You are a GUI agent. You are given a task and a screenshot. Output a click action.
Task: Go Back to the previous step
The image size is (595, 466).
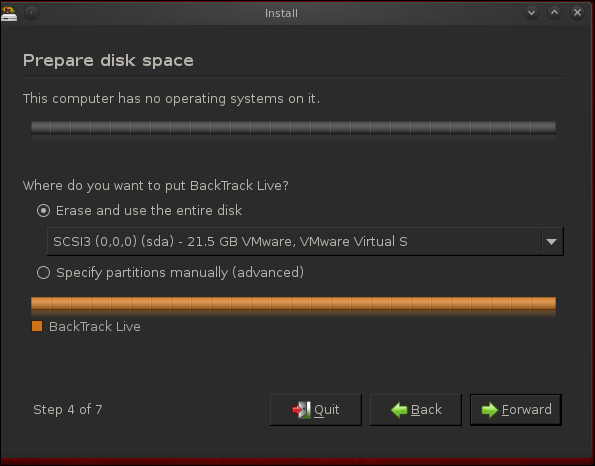(x=416, y=410)
